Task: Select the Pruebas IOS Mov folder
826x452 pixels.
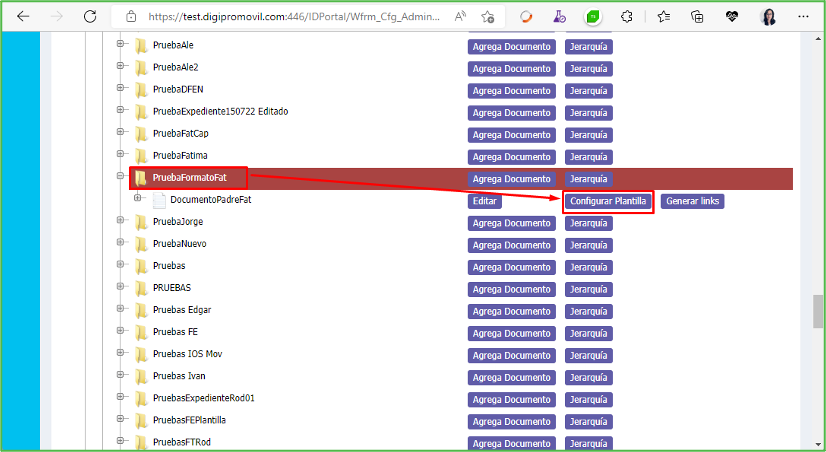Action: point(187,354)
